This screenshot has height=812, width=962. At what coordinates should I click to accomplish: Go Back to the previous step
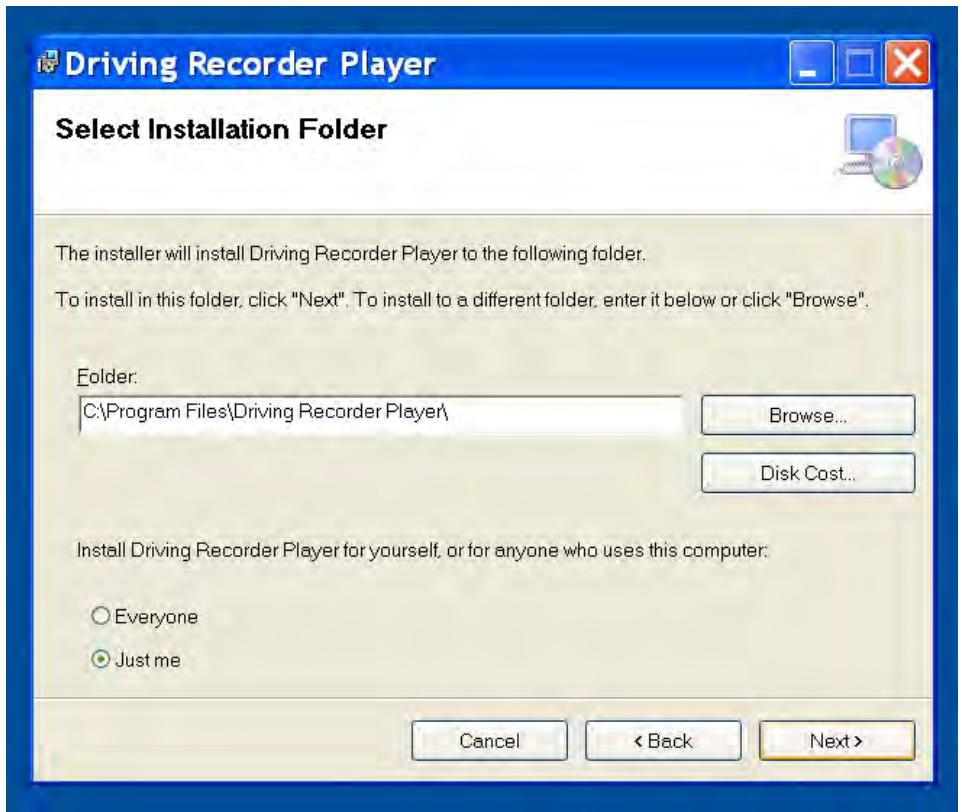pos(663,741)
